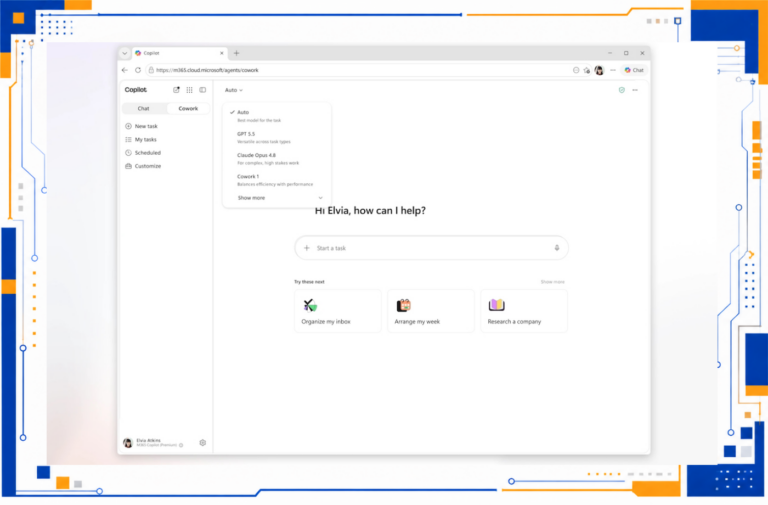Select the GPT 5.5 model
Viewport: 768px width, 505px height.
(277, 137)
